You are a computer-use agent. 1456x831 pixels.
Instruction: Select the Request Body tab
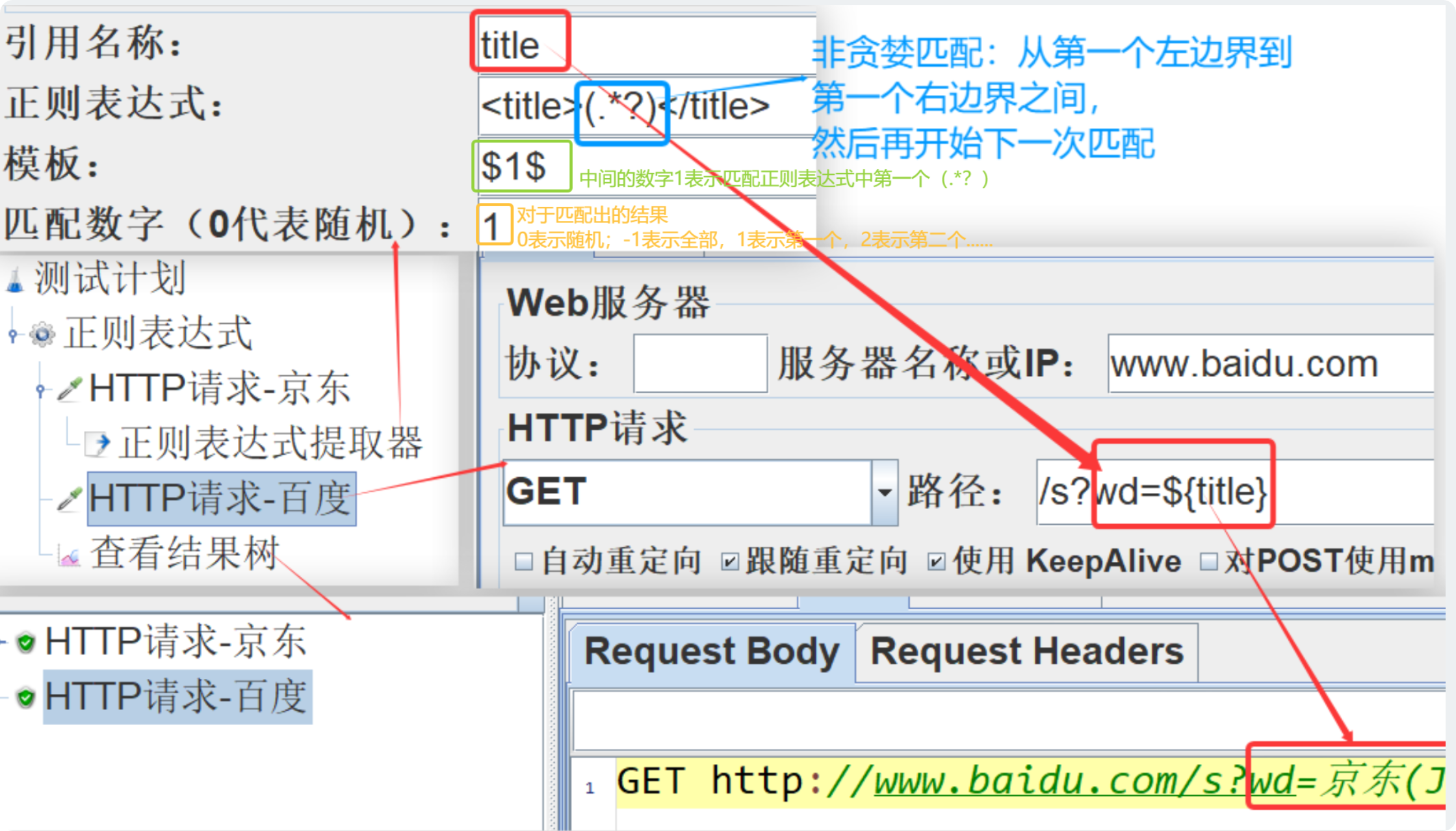click(712, 652)
